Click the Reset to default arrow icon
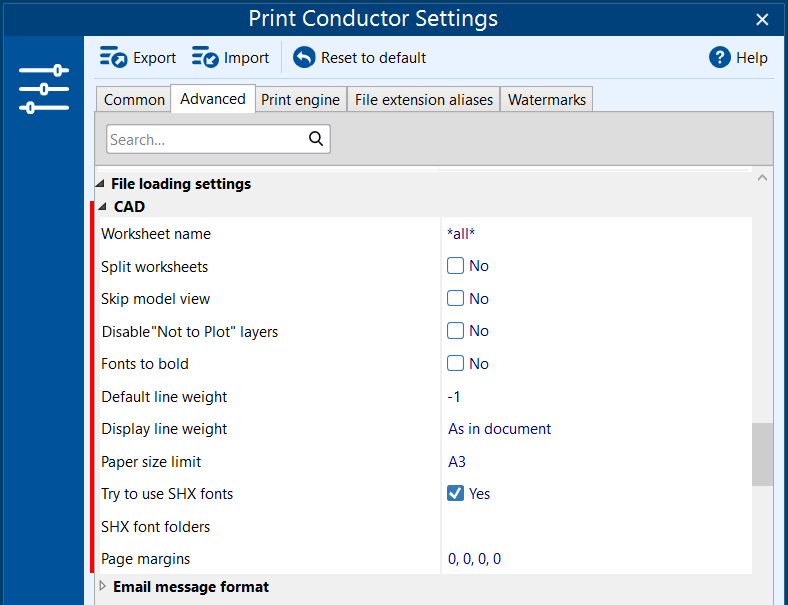 coord(304,57)
